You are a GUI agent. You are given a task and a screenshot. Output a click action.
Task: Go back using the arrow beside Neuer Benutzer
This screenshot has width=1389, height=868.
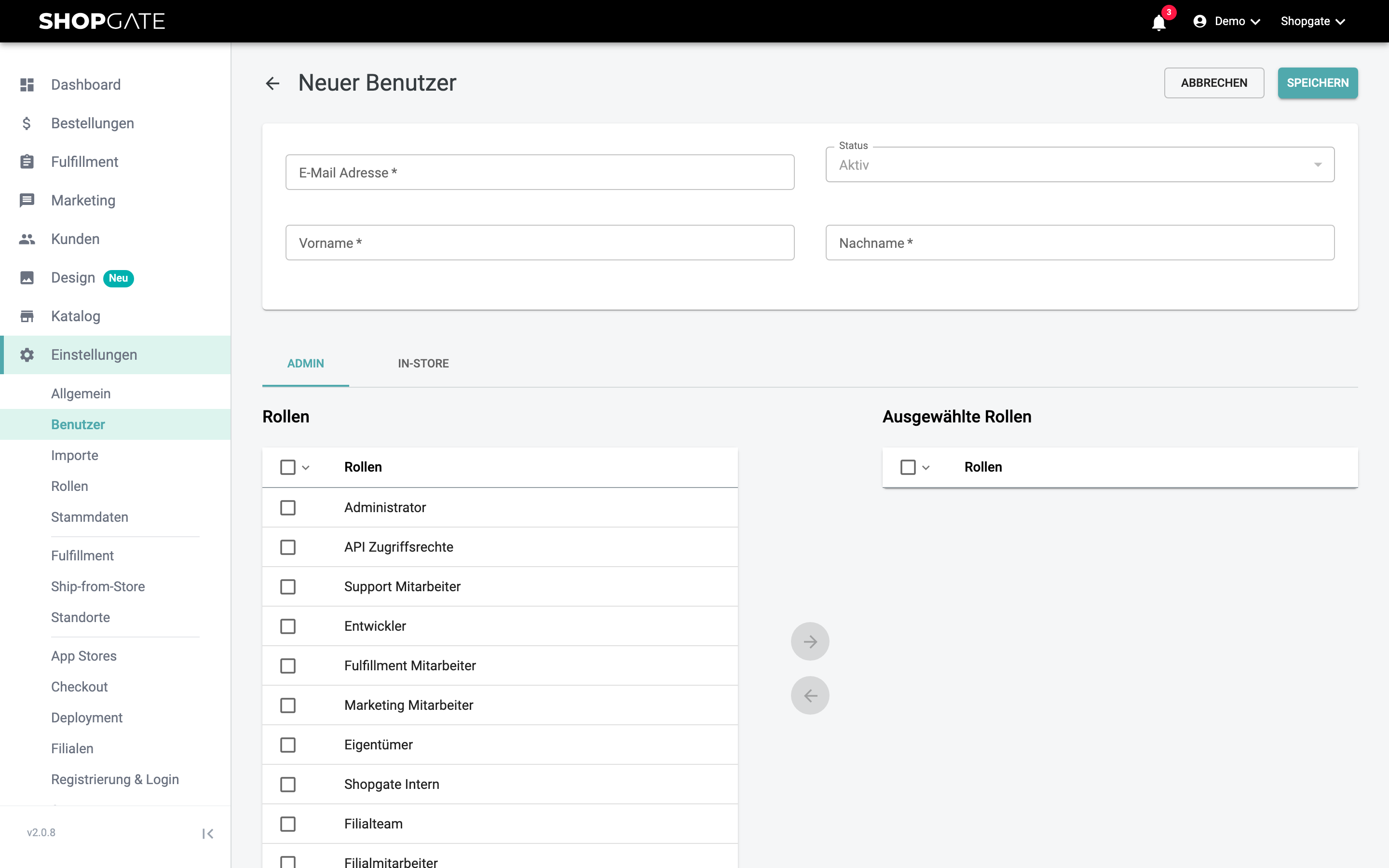[272, 83]
